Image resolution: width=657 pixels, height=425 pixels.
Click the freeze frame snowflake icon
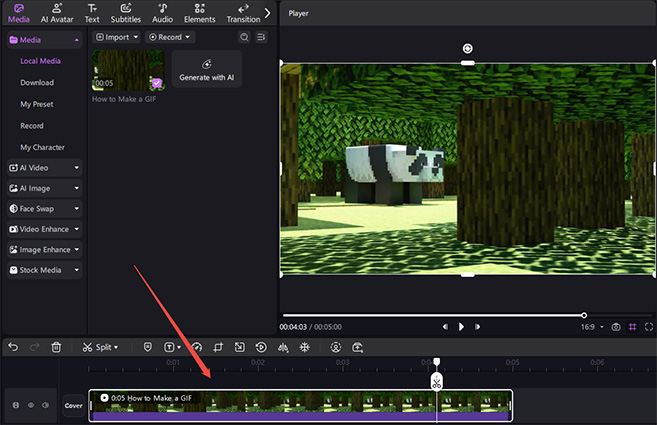pyautogui.click(x=305, y=347)
